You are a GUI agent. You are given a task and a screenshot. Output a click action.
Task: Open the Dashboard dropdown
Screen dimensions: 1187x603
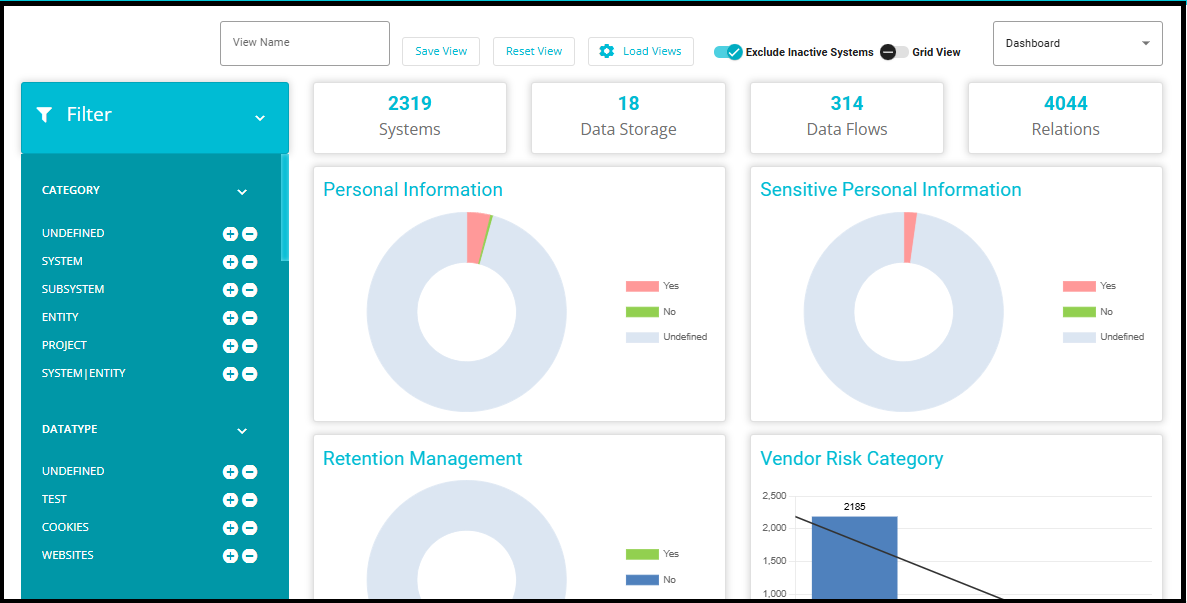pos(1077,44)
